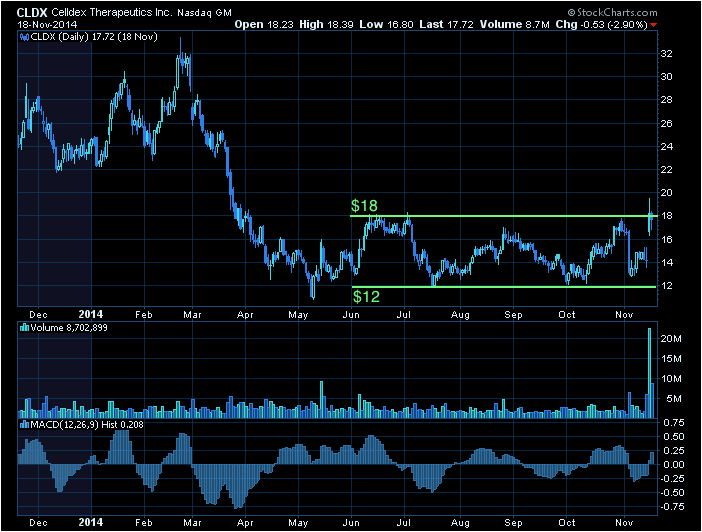Viewport: 702px width, 532px height.
Task: Click the volume bars icon beside Volume
Action: point(25,328)
